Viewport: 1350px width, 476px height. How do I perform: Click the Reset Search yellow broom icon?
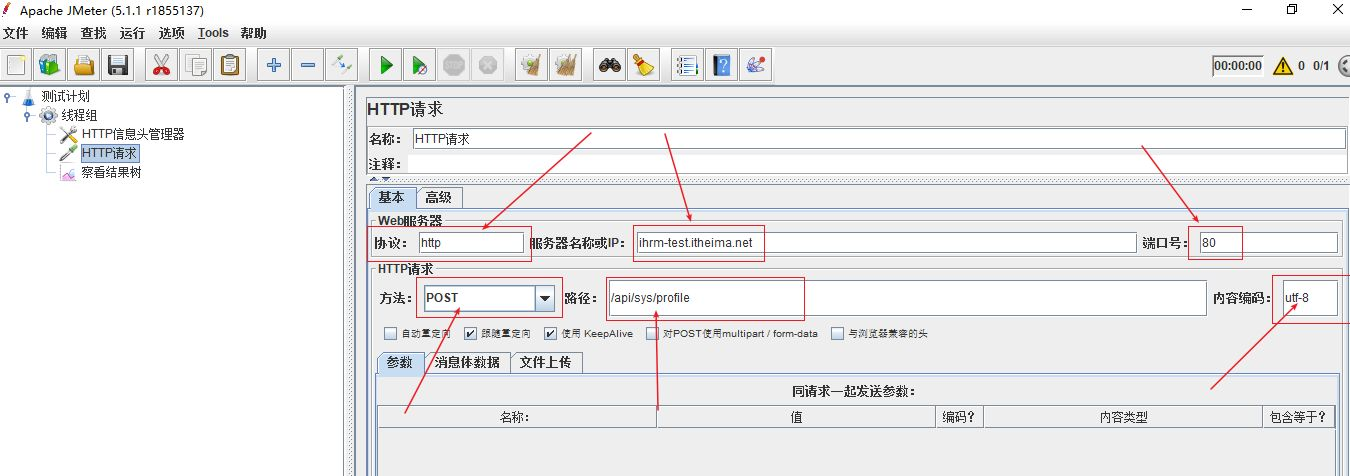tap(644, 66)
